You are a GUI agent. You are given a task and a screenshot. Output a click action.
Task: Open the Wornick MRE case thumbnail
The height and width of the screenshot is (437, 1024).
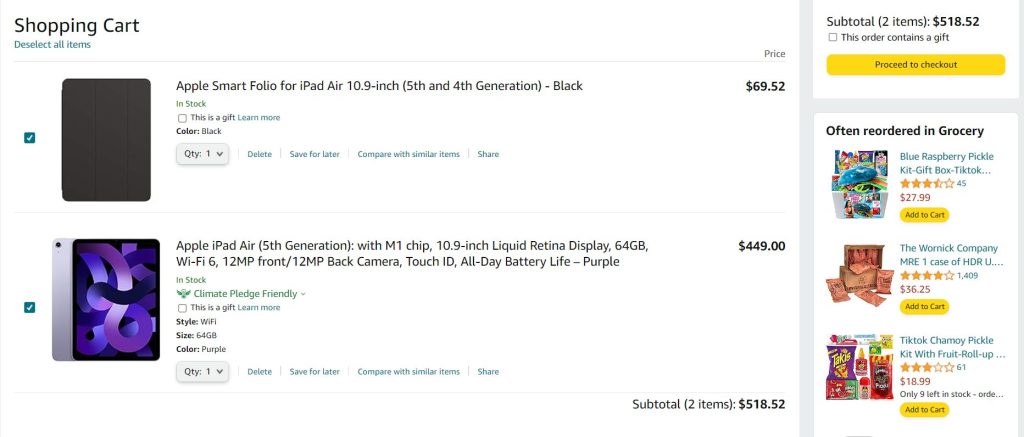click(860, 275)
